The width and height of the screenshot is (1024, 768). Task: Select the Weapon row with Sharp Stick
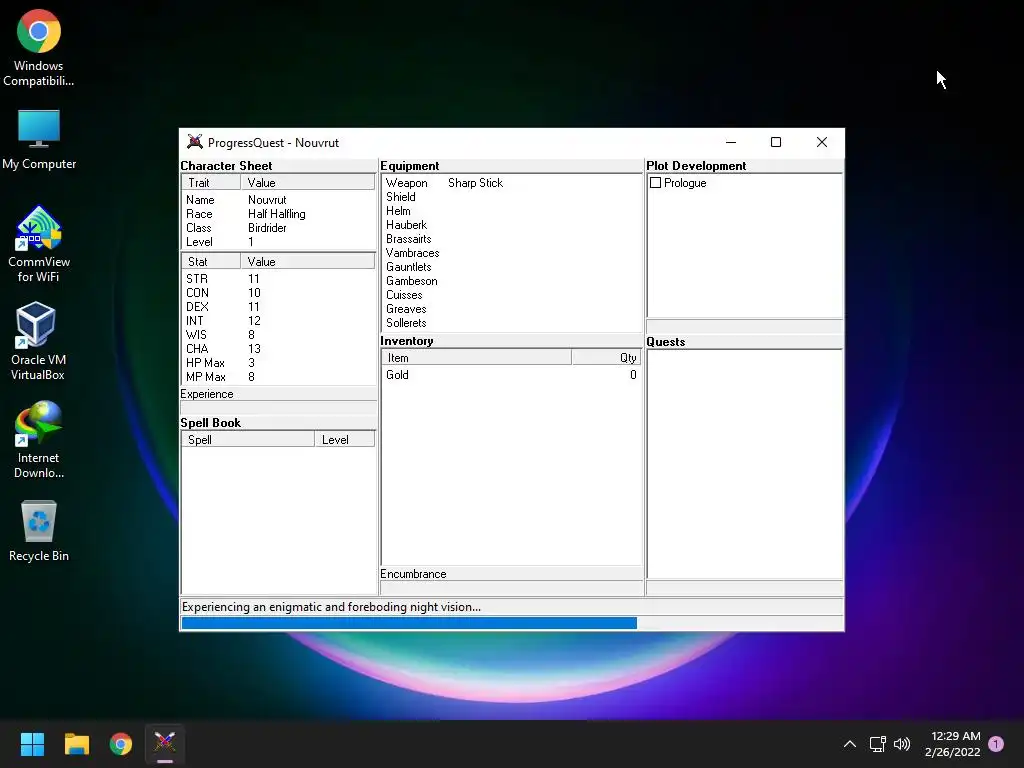pos(511,183)
